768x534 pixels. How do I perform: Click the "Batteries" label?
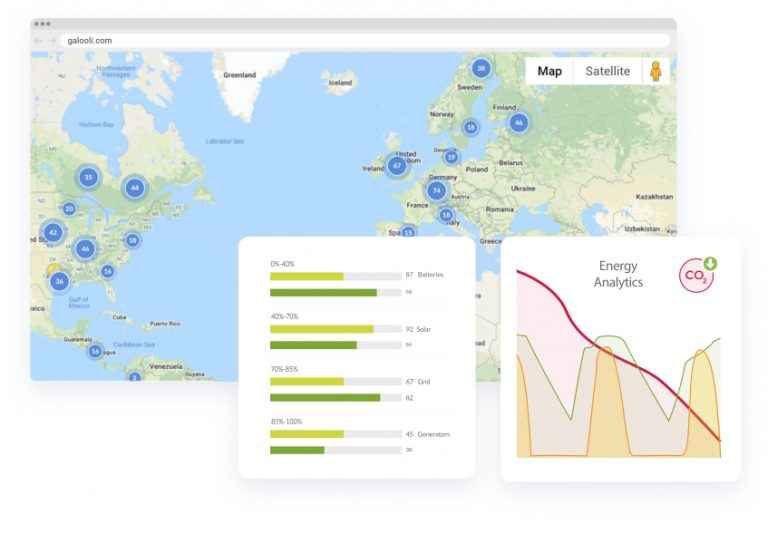tap(431, 275)
